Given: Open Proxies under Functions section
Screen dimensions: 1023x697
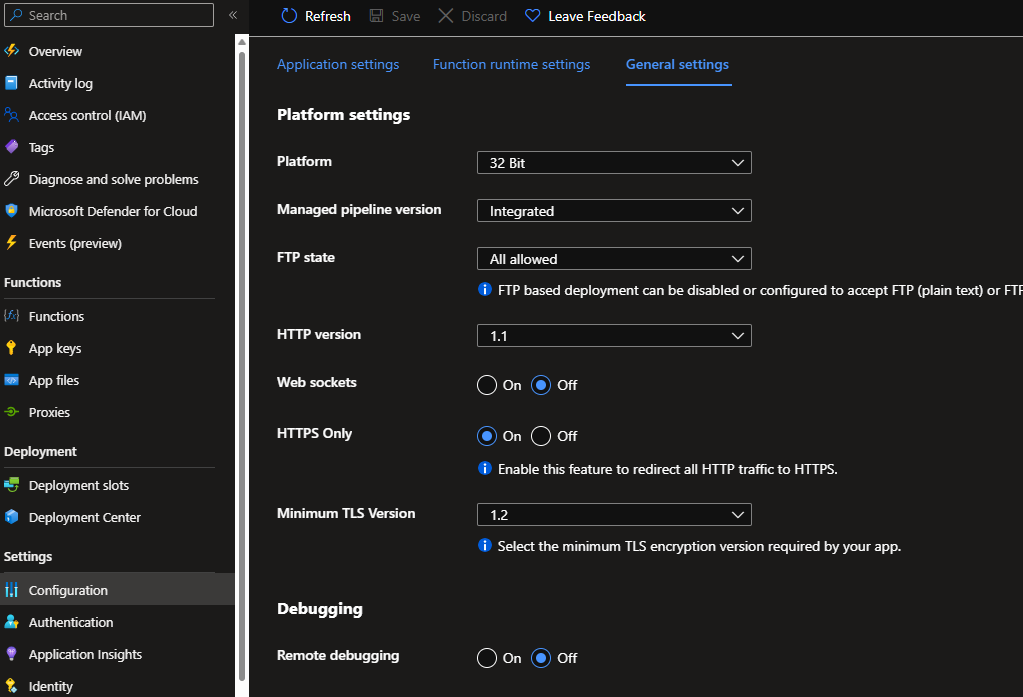Looking at the screenshot, I should coord(49,412).
